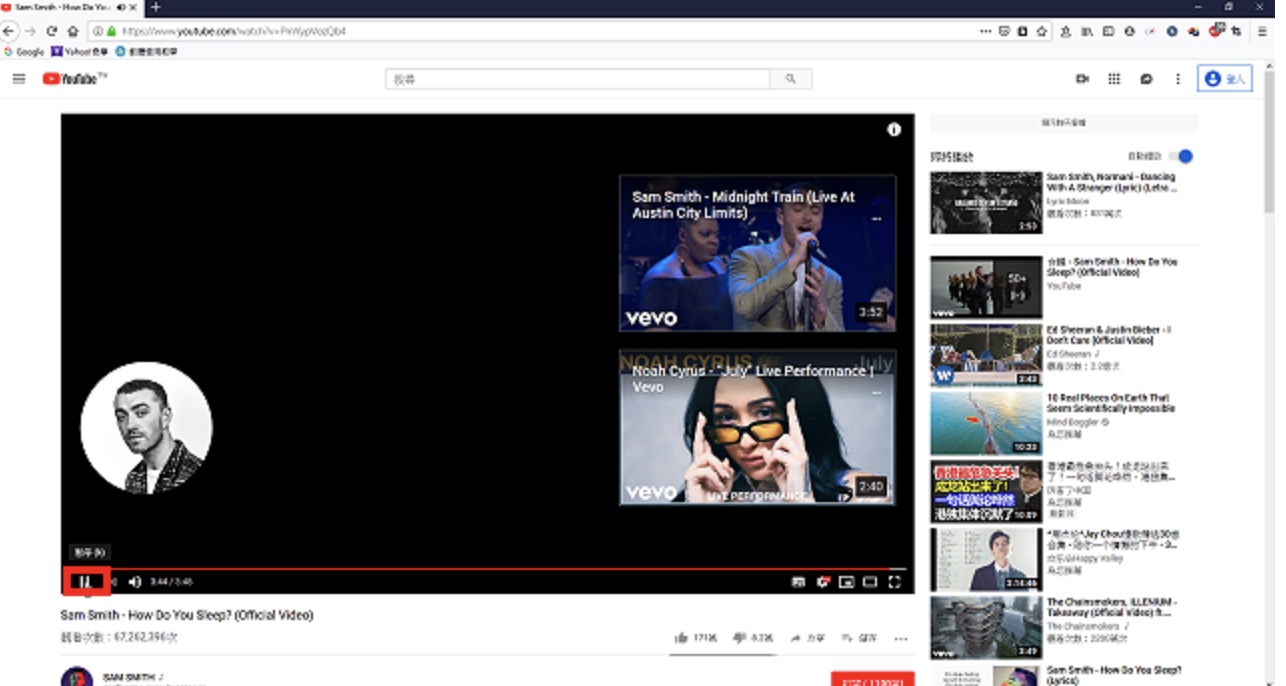
Task: Play the Midnight Train end-screen video
Action: pos(757,253)
